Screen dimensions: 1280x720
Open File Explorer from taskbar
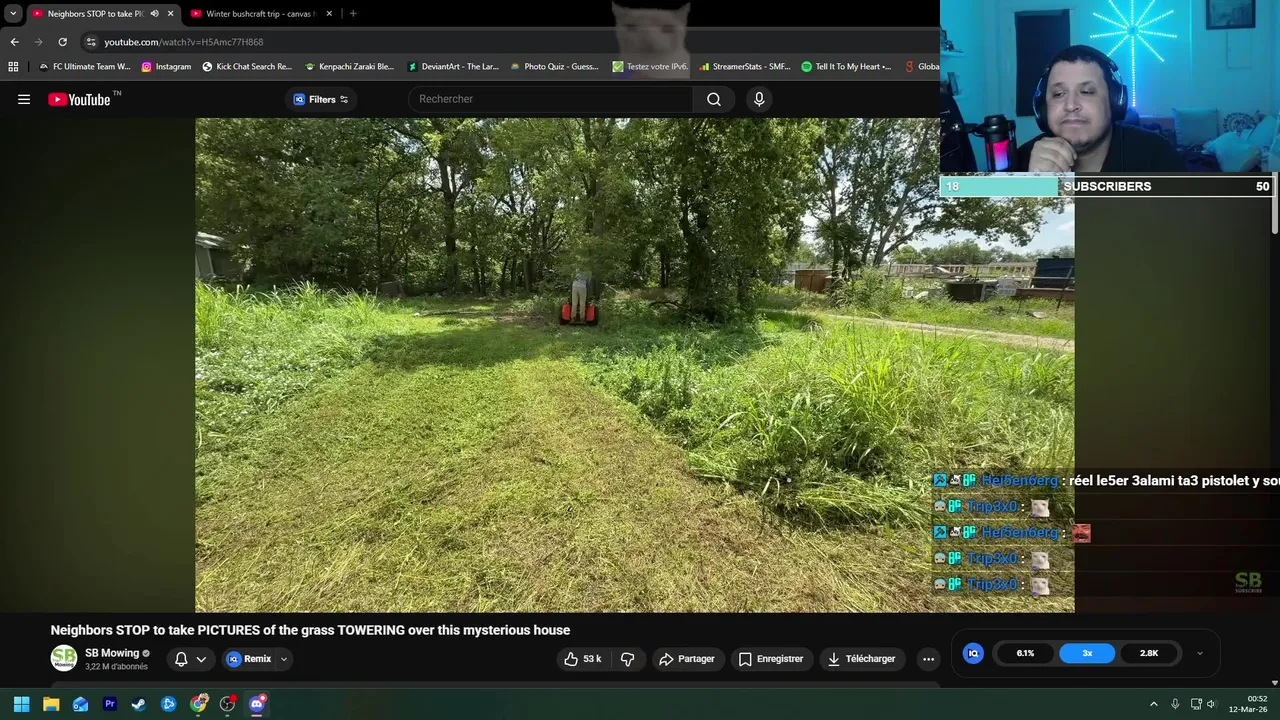[51, 704]
